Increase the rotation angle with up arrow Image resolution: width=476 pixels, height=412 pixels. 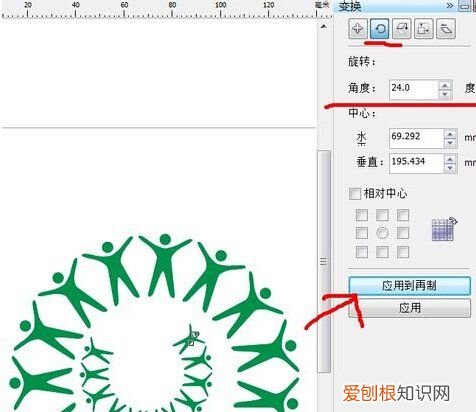pyautogui.click(x=445, y=85)
